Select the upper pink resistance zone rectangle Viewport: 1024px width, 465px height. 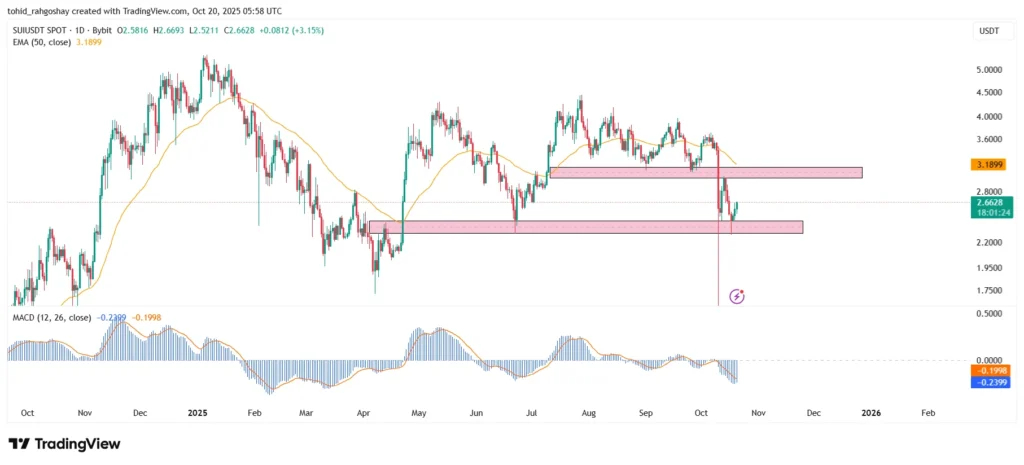point(706,172)
